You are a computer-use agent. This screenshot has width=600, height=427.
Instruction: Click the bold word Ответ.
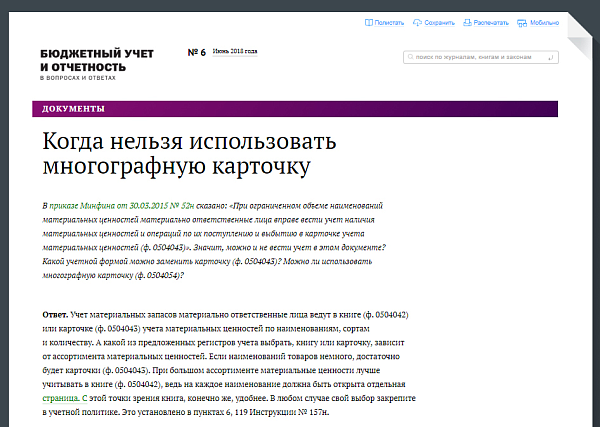[x=55, y=315]
